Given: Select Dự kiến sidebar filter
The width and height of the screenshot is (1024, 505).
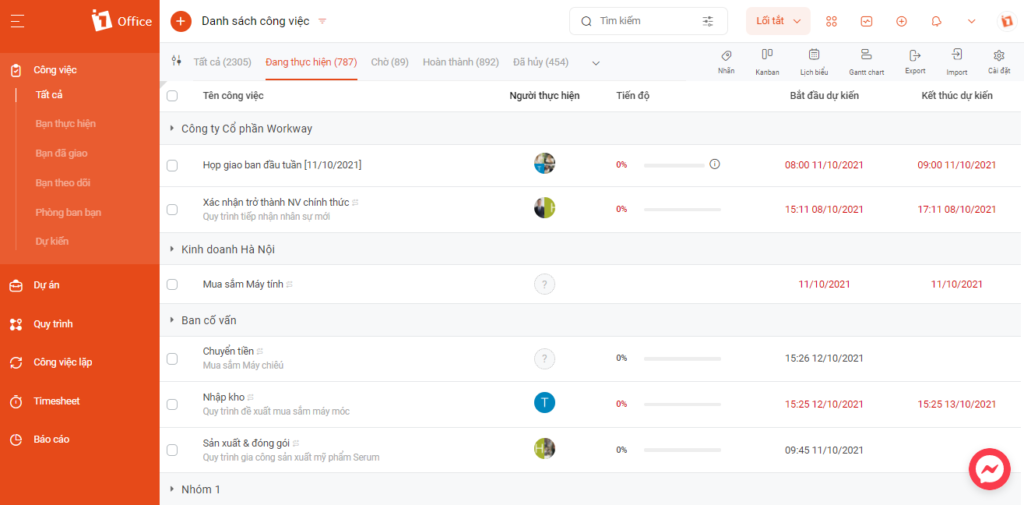Looking at the screenshot, I should (52, 241).
